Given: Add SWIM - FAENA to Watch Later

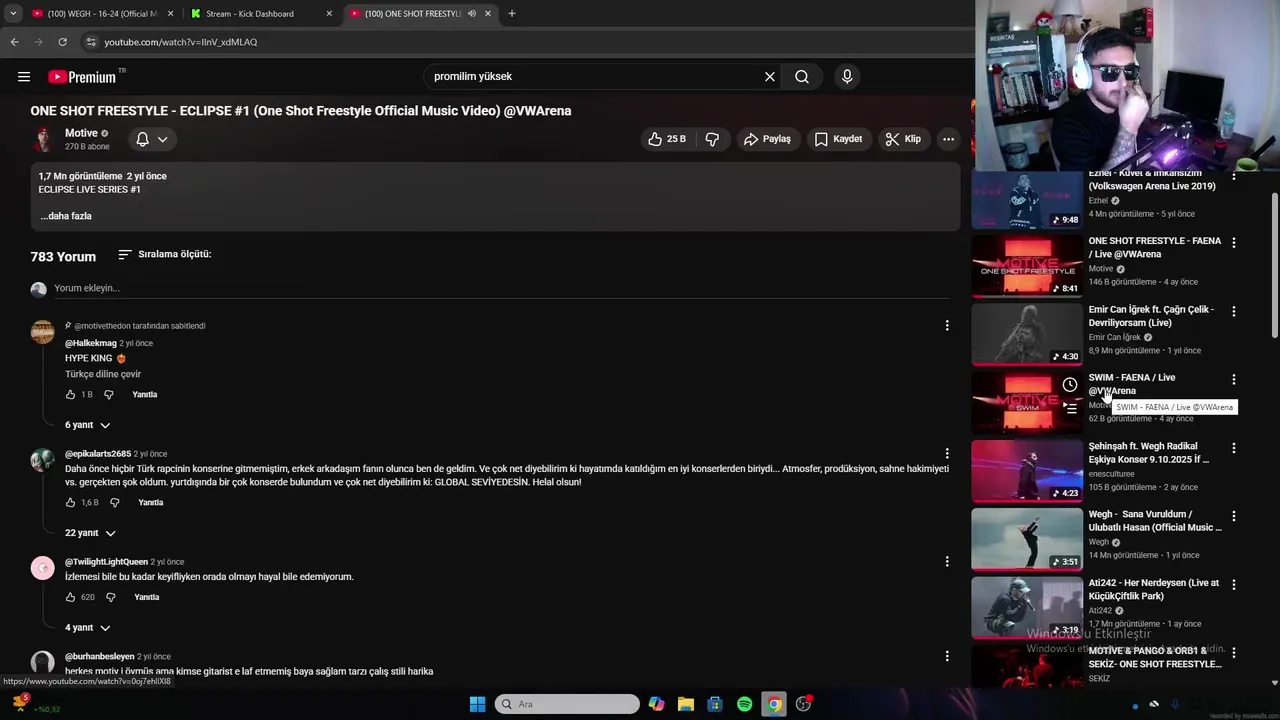Looking at the screenshot, I should point(1070,385).
